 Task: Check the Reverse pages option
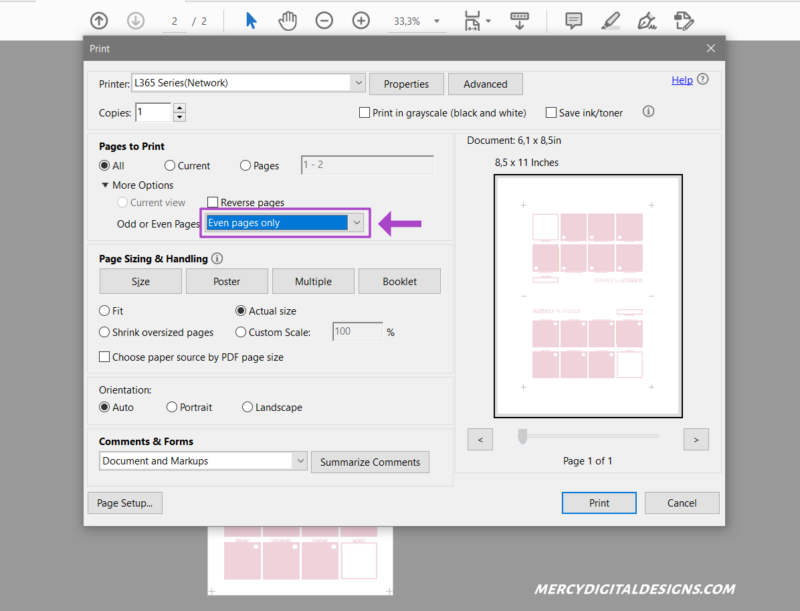pos(212,201)
